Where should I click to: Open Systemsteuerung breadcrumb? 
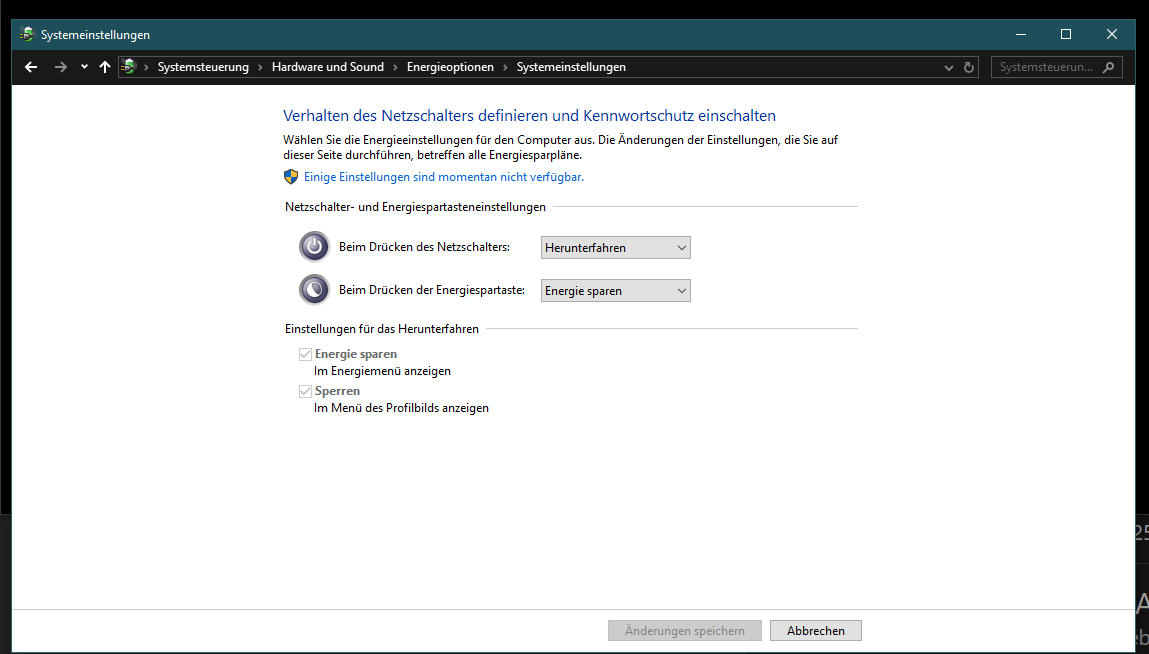point(203,67)
